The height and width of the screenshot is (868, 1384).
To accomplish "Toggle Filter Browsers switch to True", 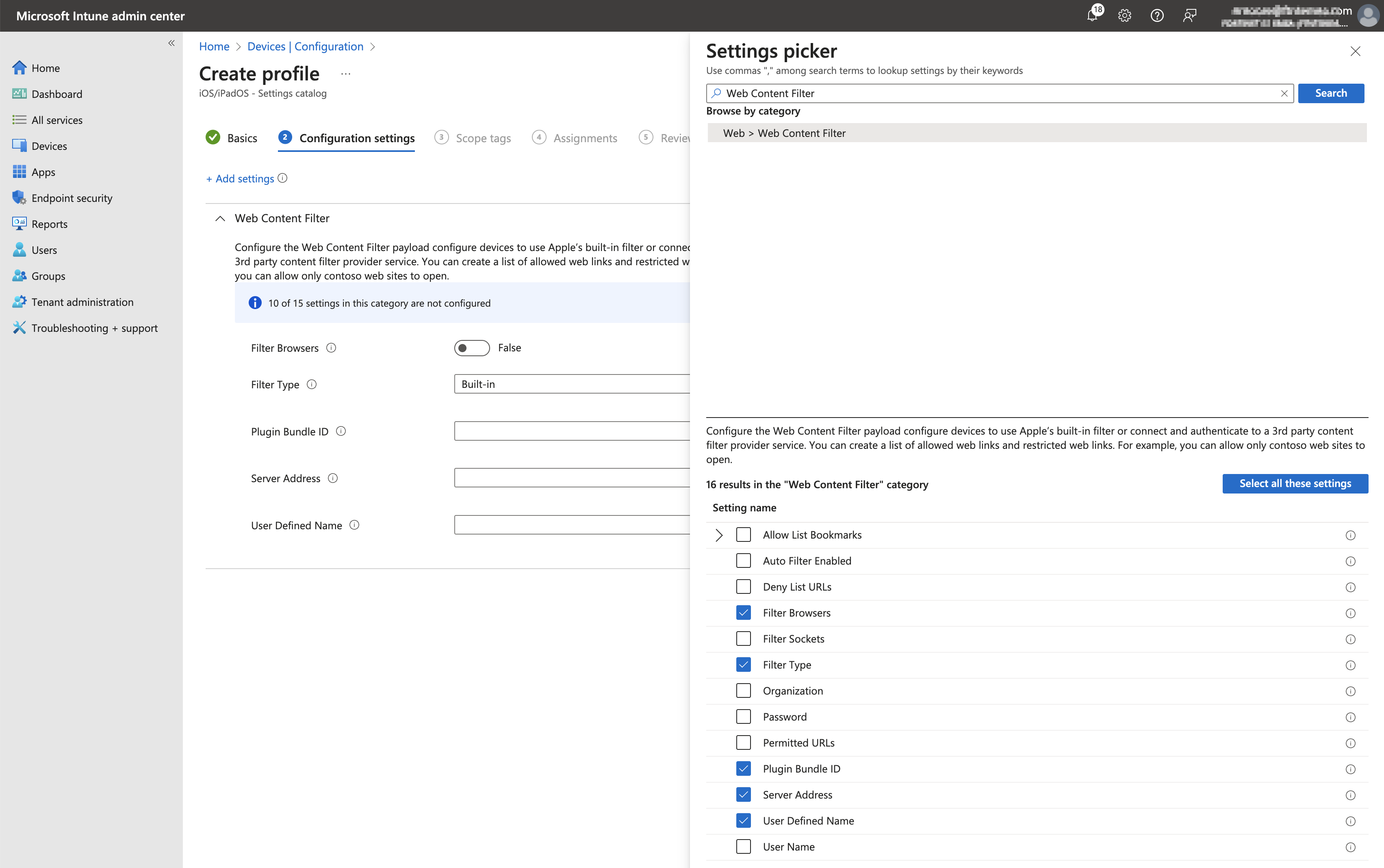I will point(471,348).
